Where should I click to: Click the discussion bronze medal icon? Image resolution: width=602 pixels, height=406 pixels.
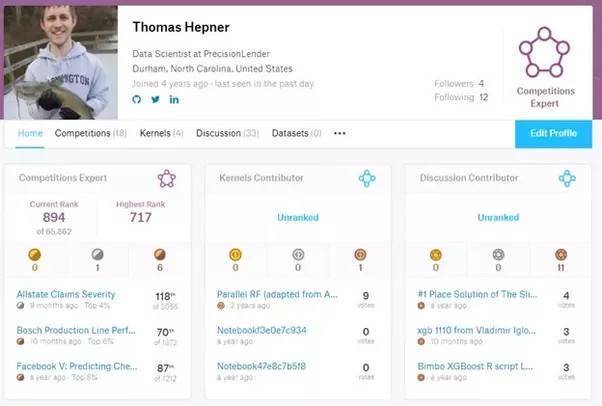[x=561, y=255]
